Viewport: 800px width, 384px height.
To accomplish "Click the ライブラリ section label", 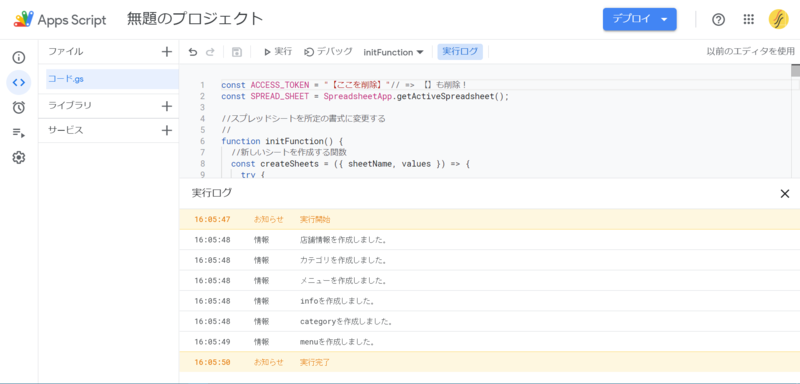I will [70, 106].
